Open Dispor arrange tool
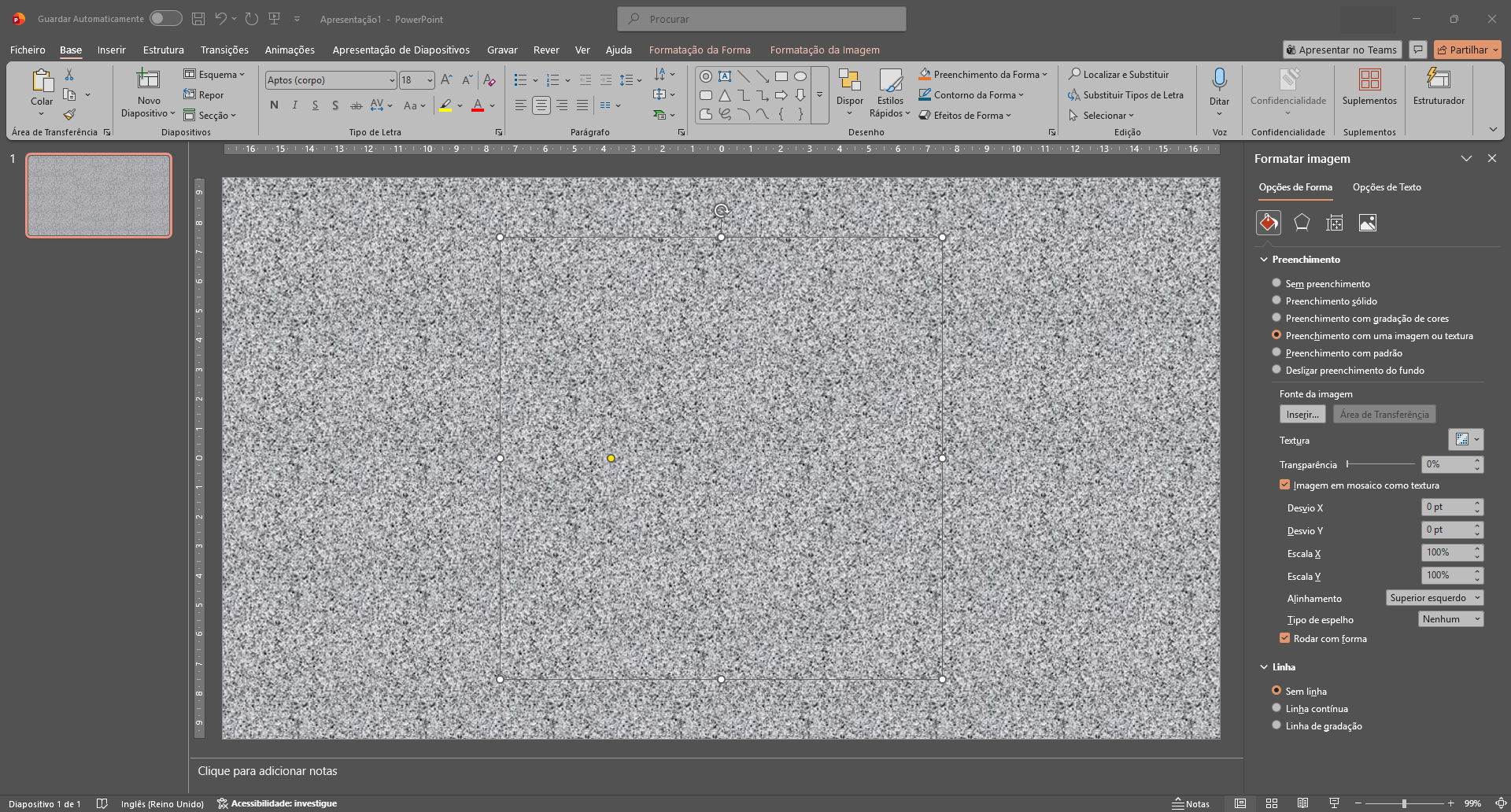 tap(850, 93)
